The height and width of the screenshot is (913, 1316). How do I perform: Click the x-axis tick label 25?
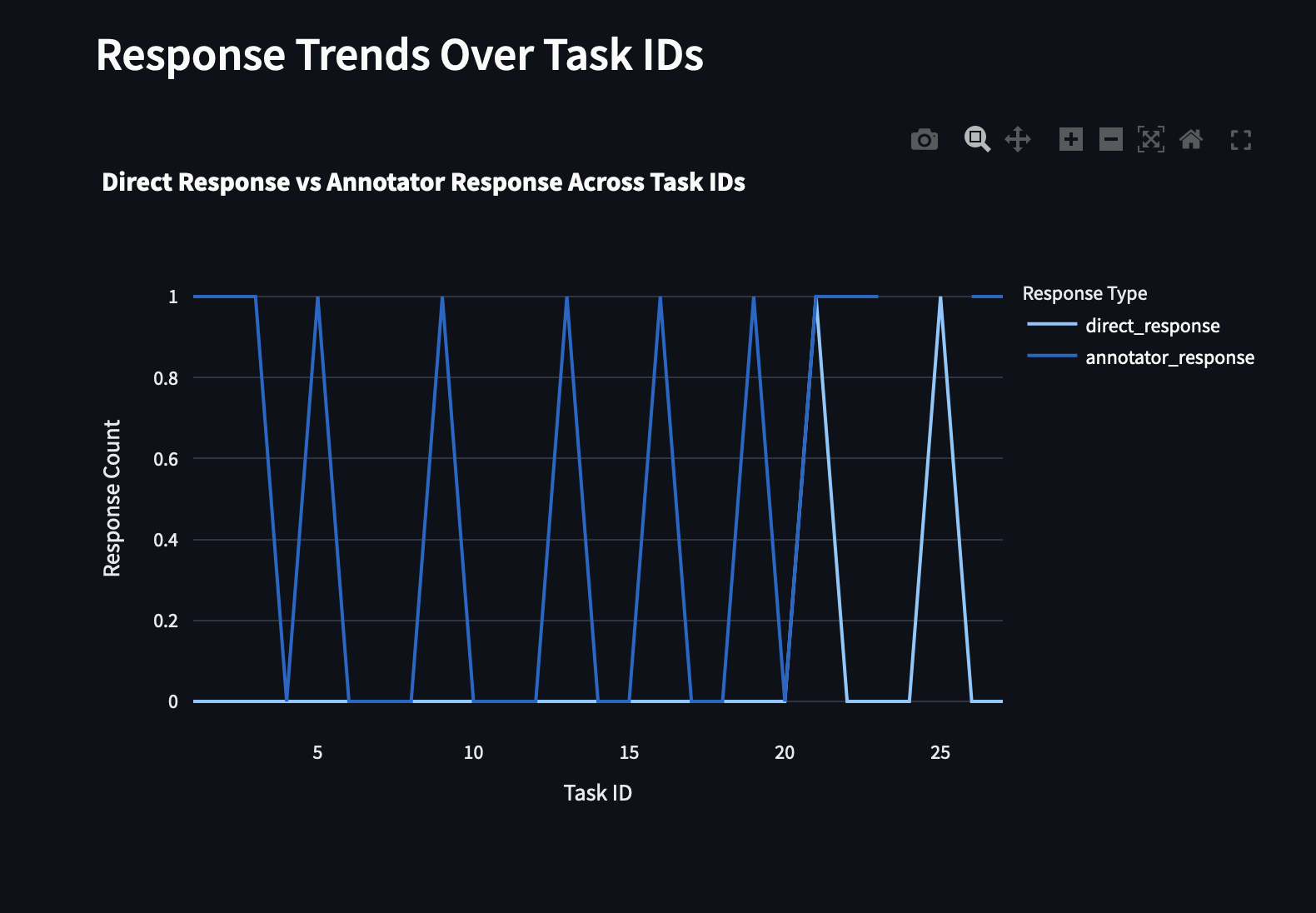(940, 753)
